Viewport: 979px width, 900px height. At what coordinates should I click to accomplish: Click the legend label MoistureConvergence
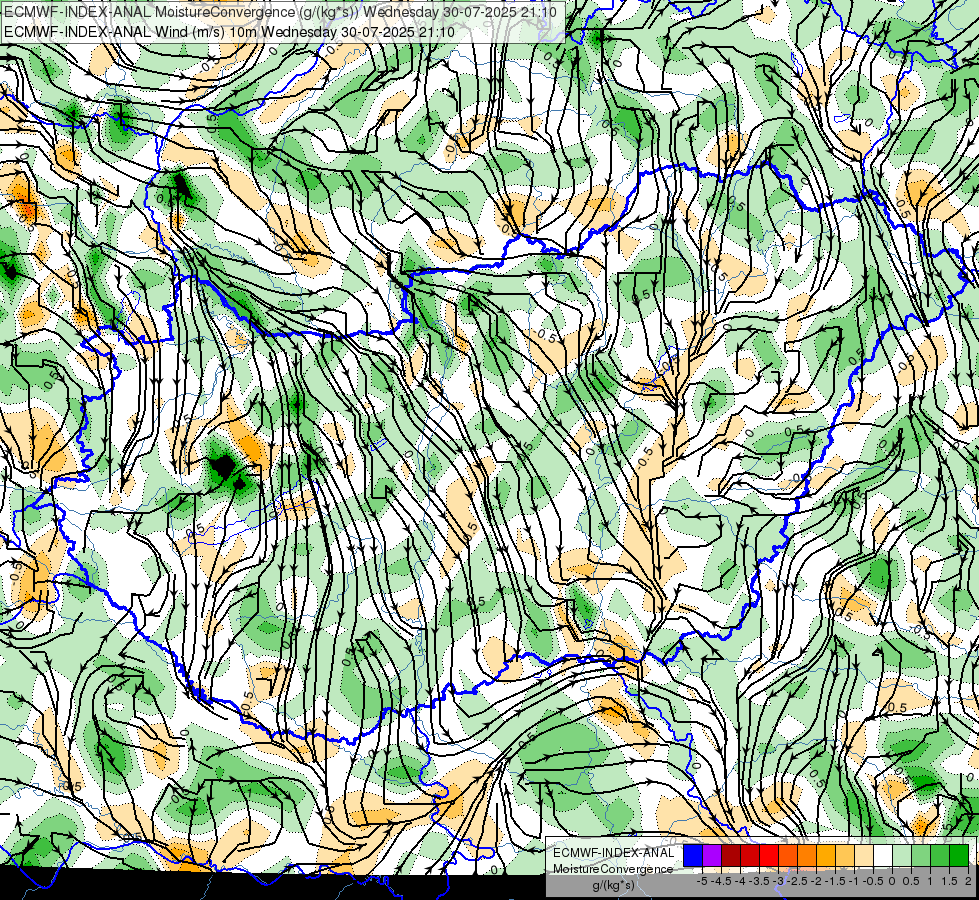(613, 869)
